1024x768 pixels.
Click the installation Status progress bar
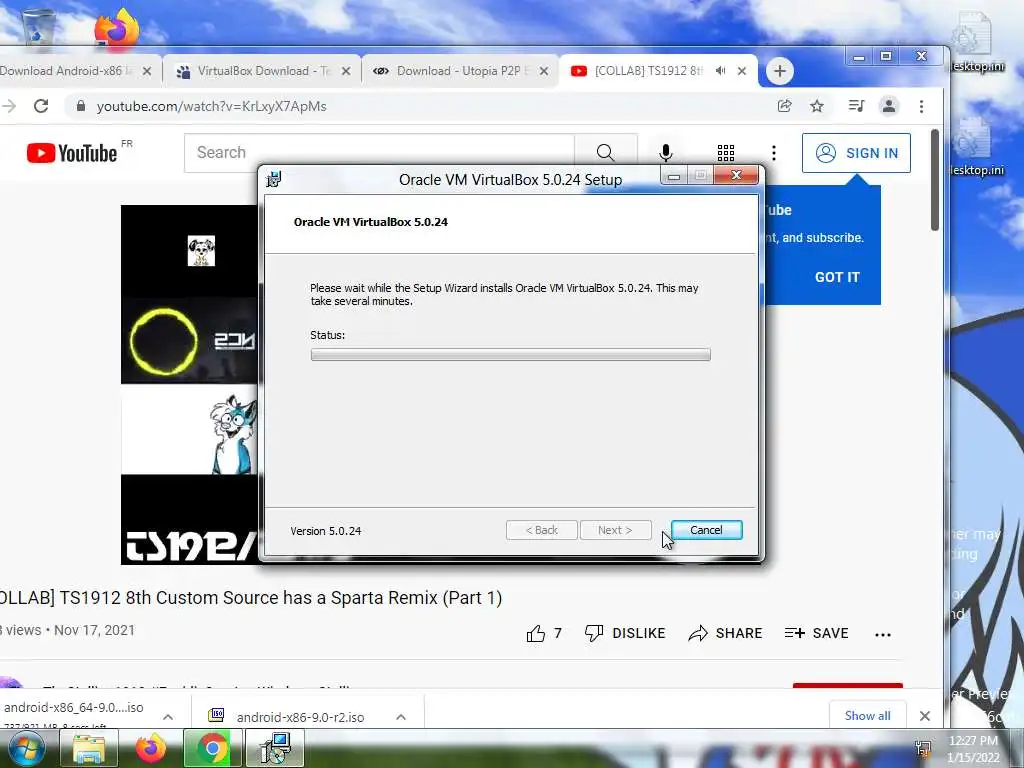pyautogui.click(x=511, y=355)
